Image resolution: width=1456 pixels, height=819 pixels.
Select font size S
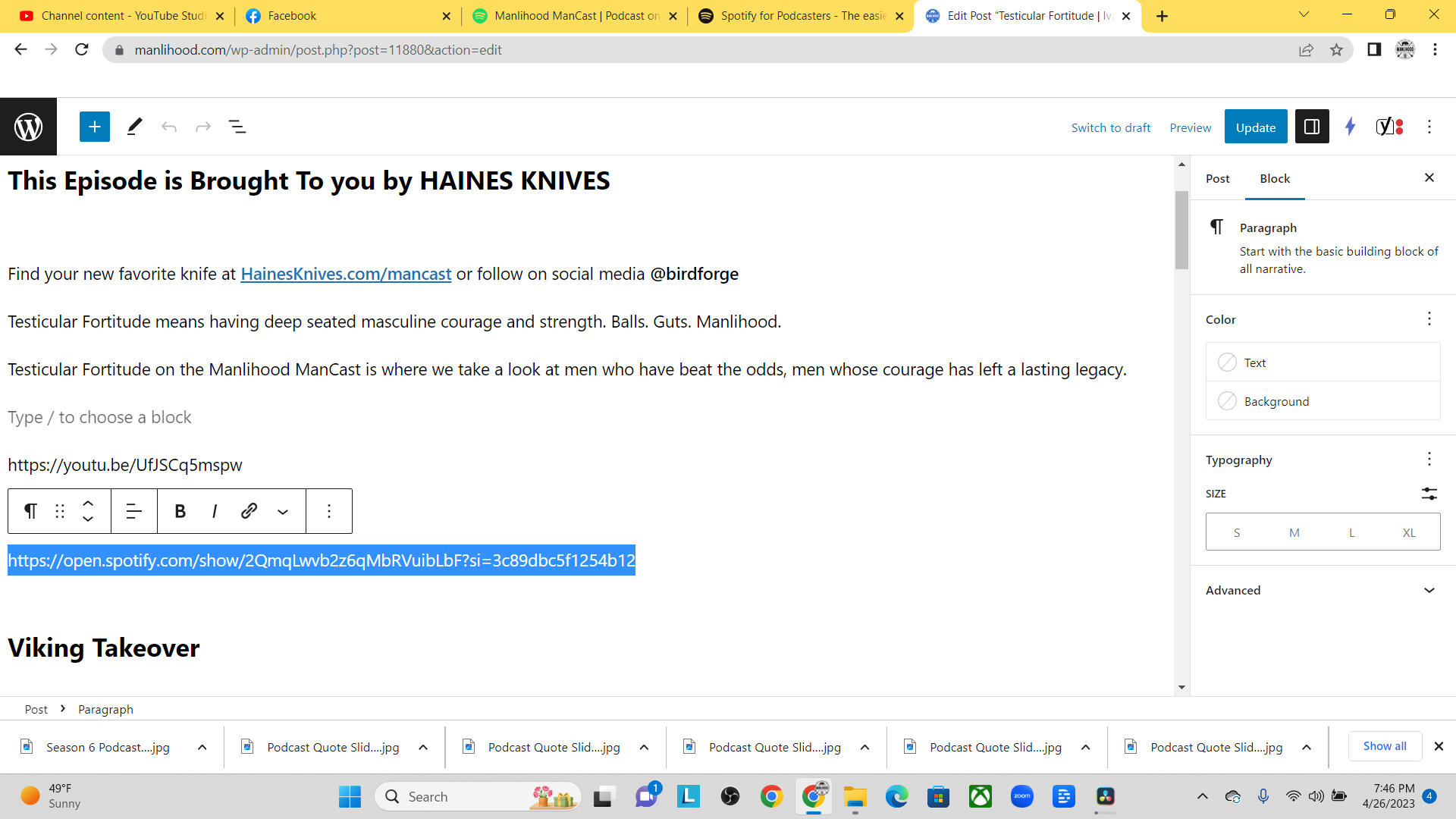[1237, 532]
